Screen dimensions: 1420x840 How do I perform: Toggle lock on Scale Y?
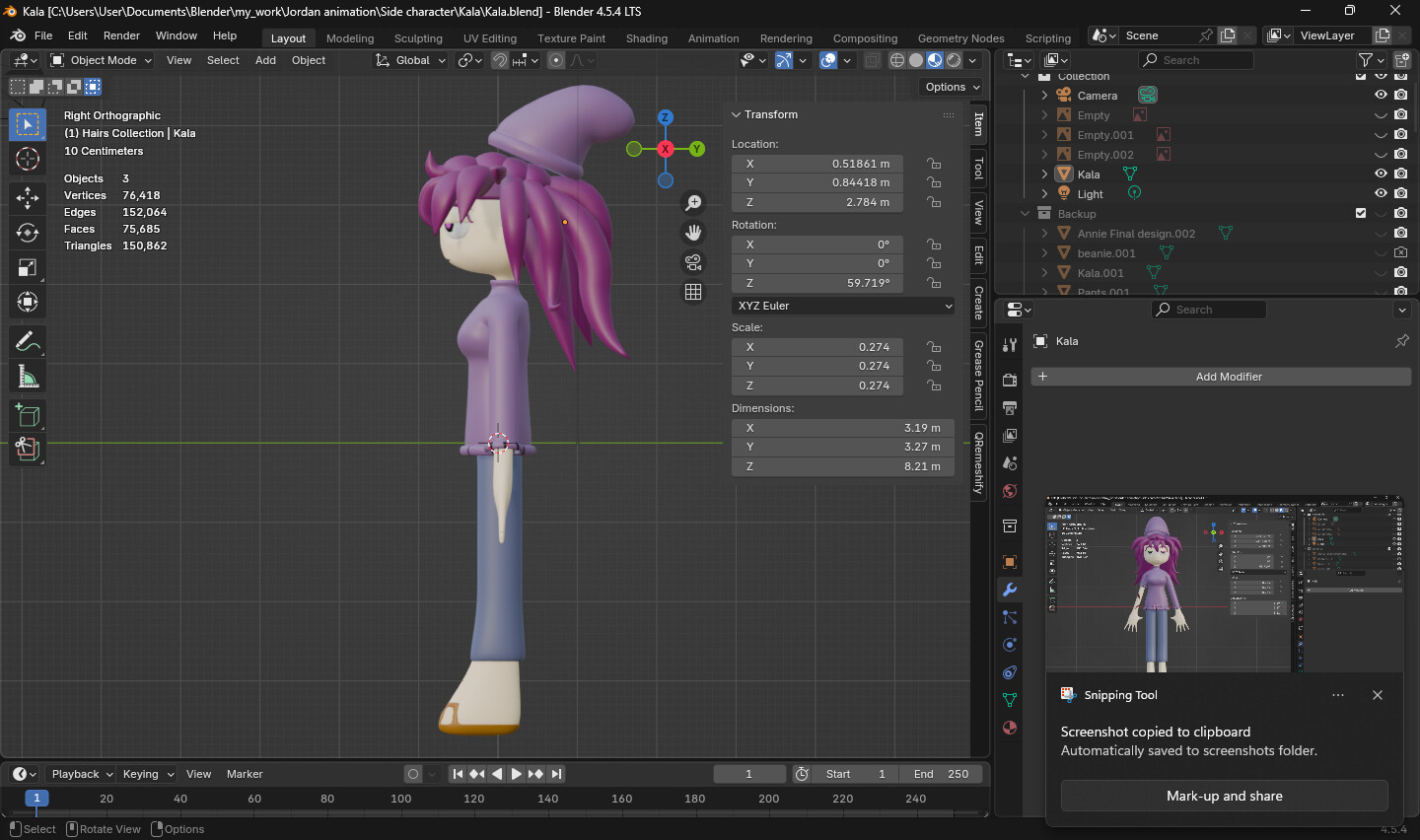[933, 366]
